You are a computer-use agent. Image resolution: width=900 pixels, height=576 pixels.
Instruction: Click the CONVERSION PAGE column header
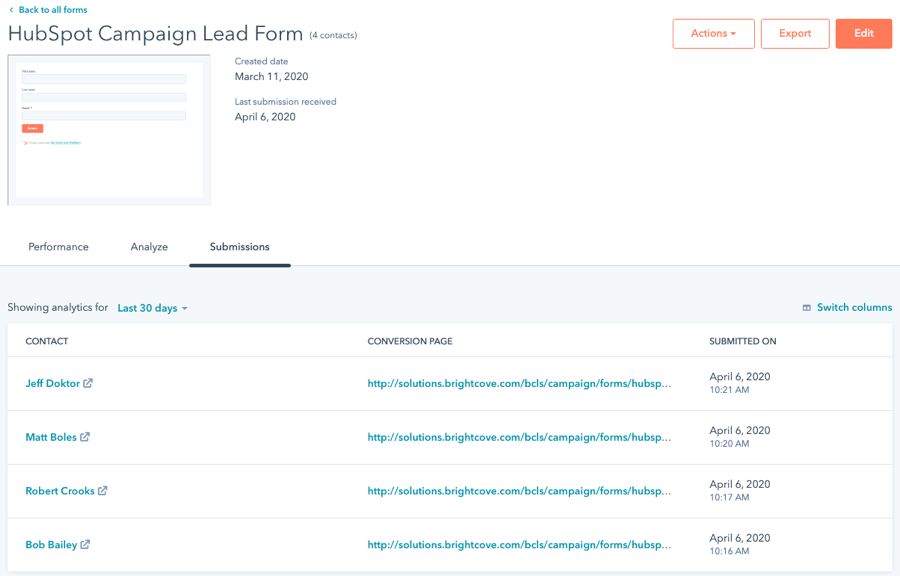click(410, 341)
